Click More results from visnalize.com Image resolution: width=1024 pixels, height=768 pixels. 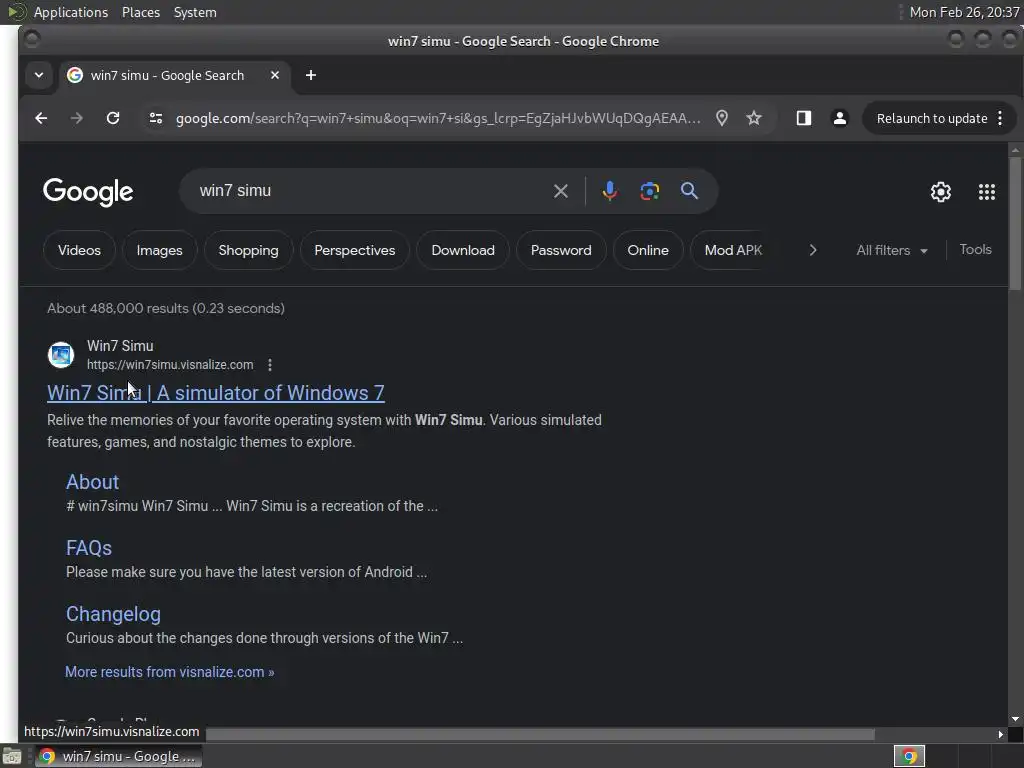click(169, 672)
